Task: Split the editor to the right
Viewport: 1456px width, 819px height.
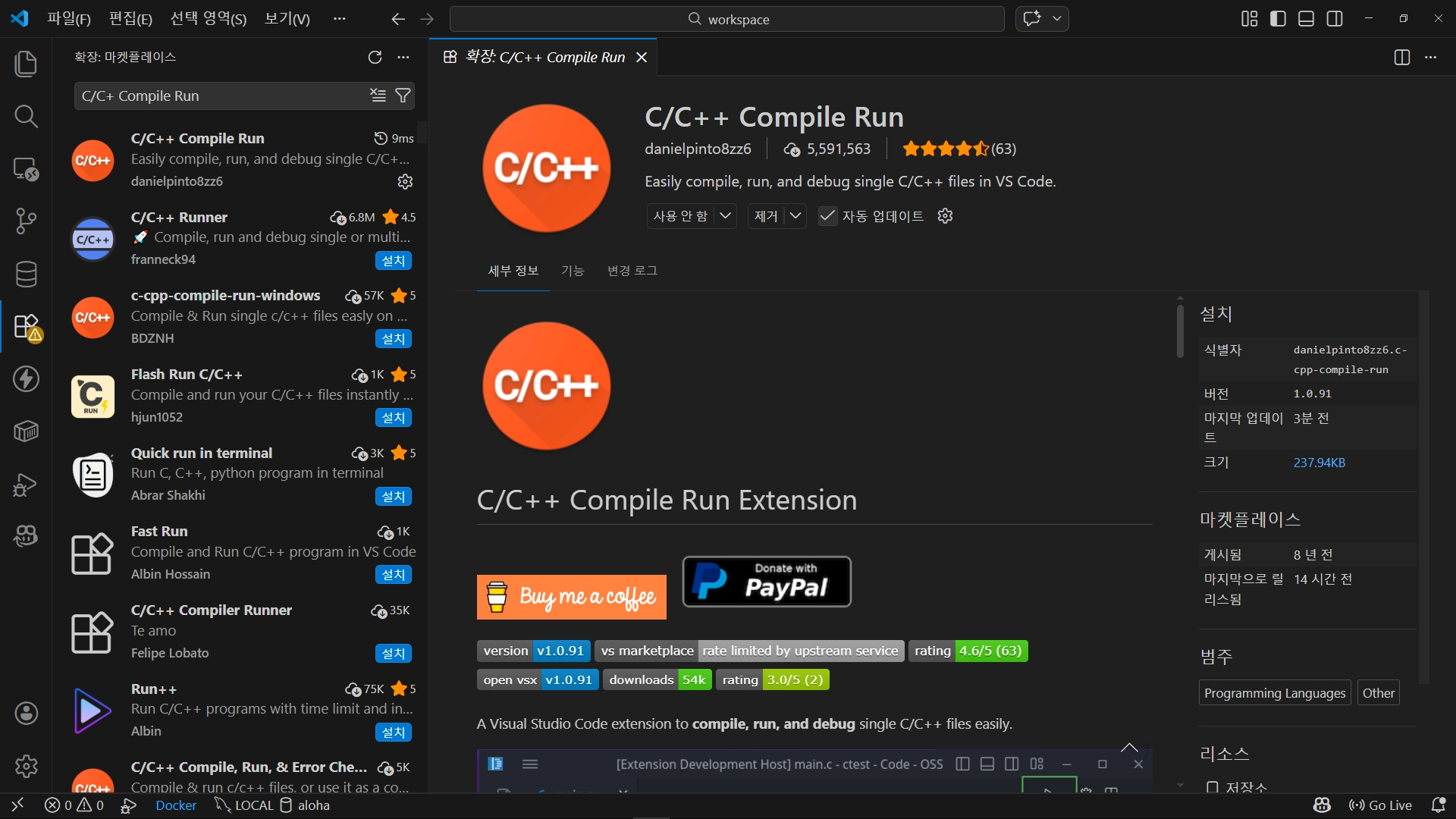Action: click(1401, 57)
